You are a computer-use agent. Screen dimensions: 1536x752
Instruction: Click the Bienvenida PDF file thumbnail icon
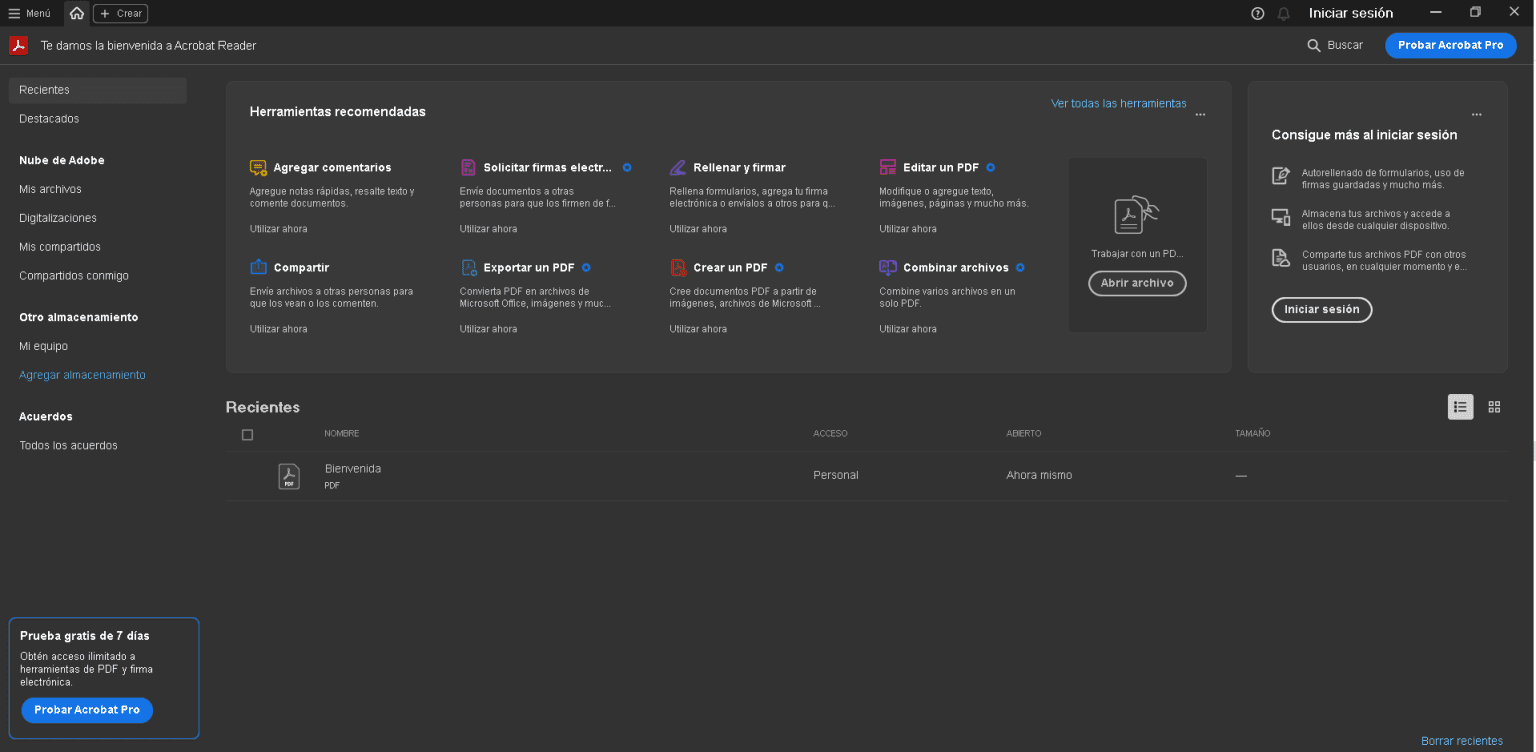[289, 477]
